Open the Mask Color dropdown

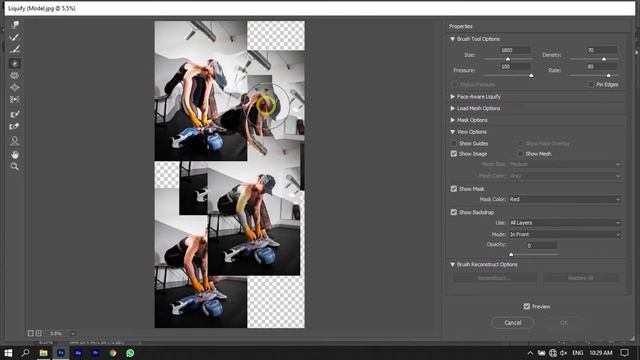pyautogui.click(x=565, y=200)
